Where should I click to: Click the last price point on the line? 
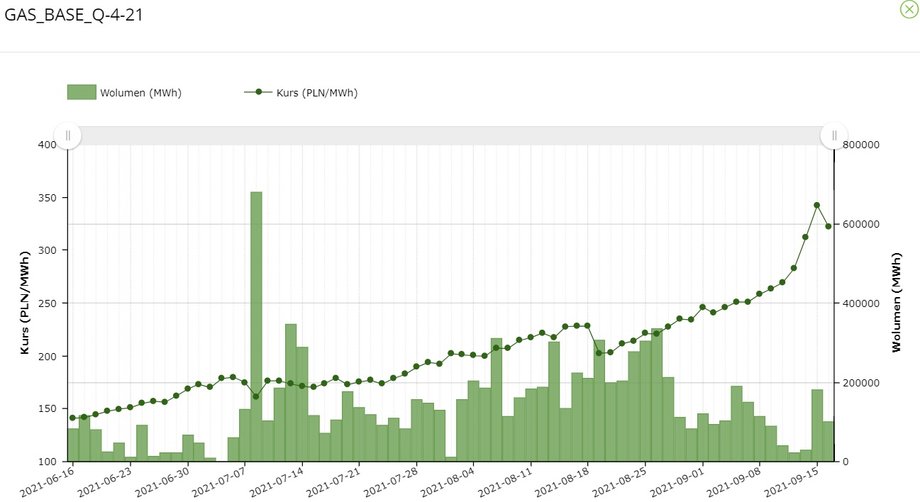click(x=828, y=226)
